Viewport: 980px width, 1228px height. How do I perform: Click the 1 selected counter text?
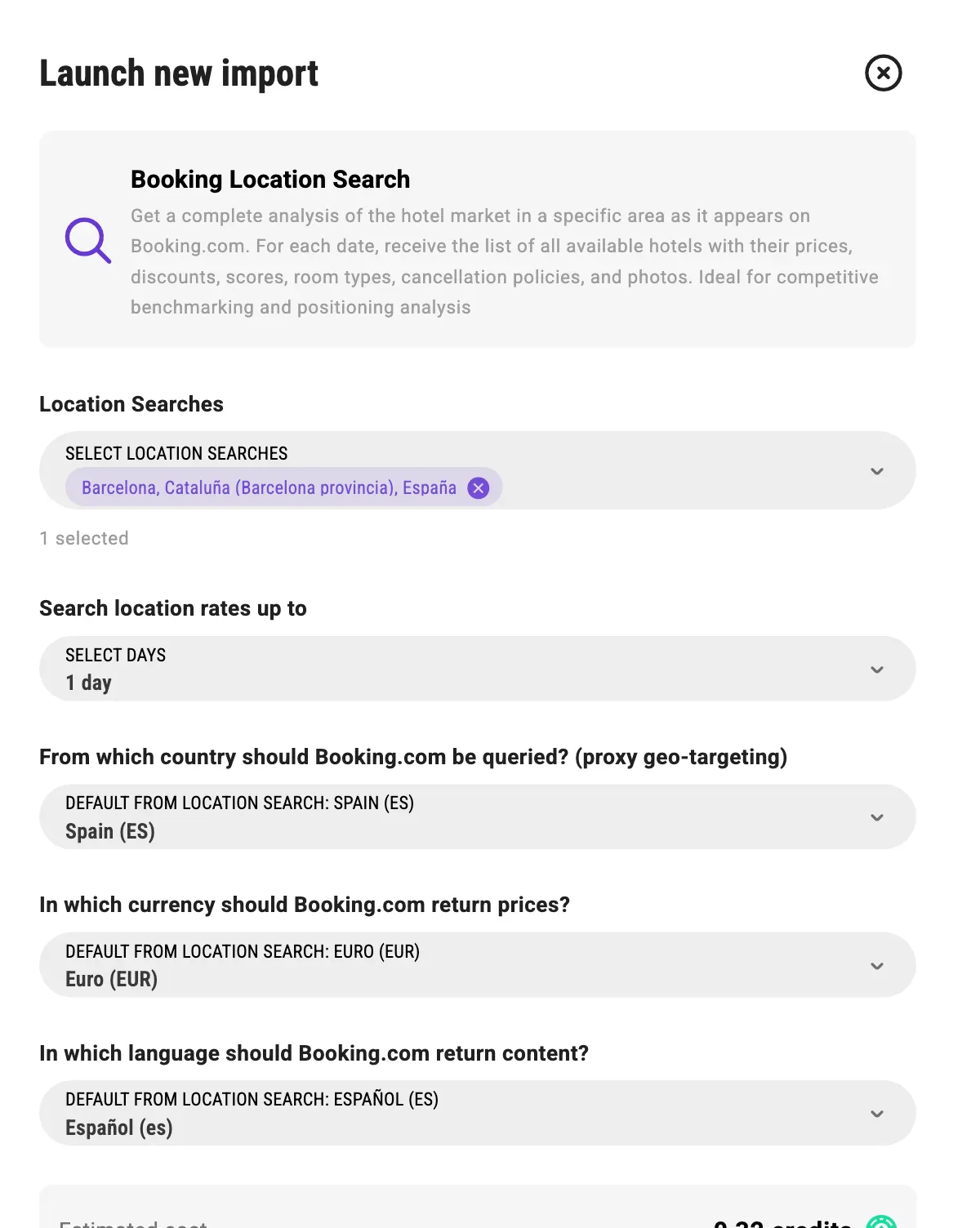click(x=84, y=539)
